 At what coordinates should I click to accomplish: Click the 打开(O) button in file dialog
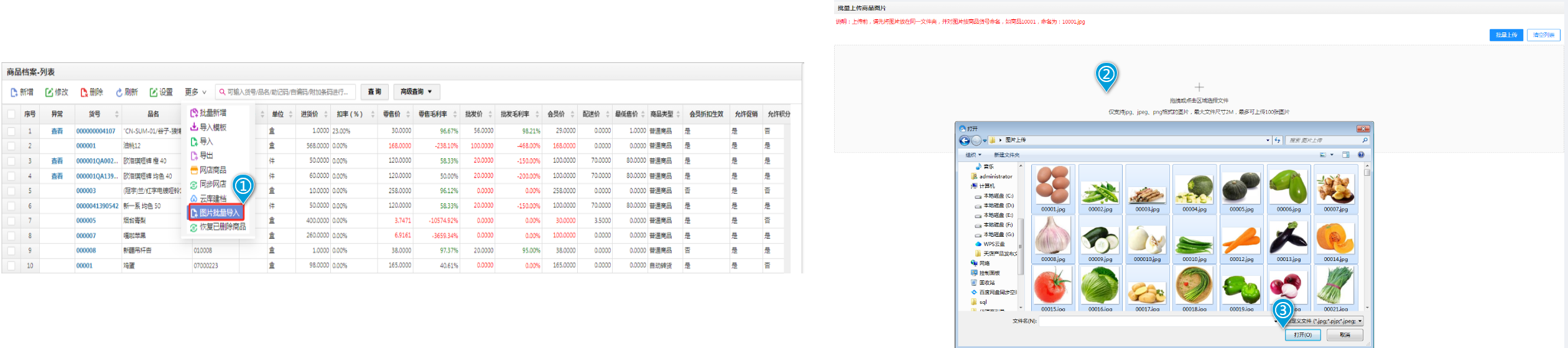1302,335
